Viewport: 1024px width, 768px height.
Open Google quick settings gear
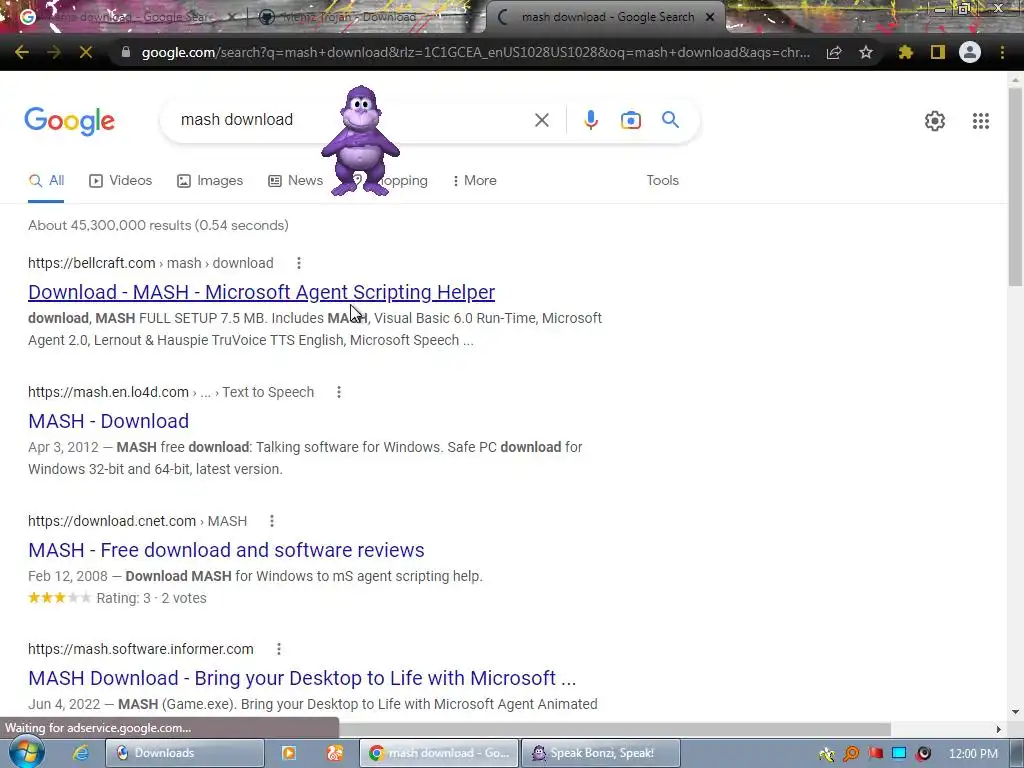coord(935,121)
